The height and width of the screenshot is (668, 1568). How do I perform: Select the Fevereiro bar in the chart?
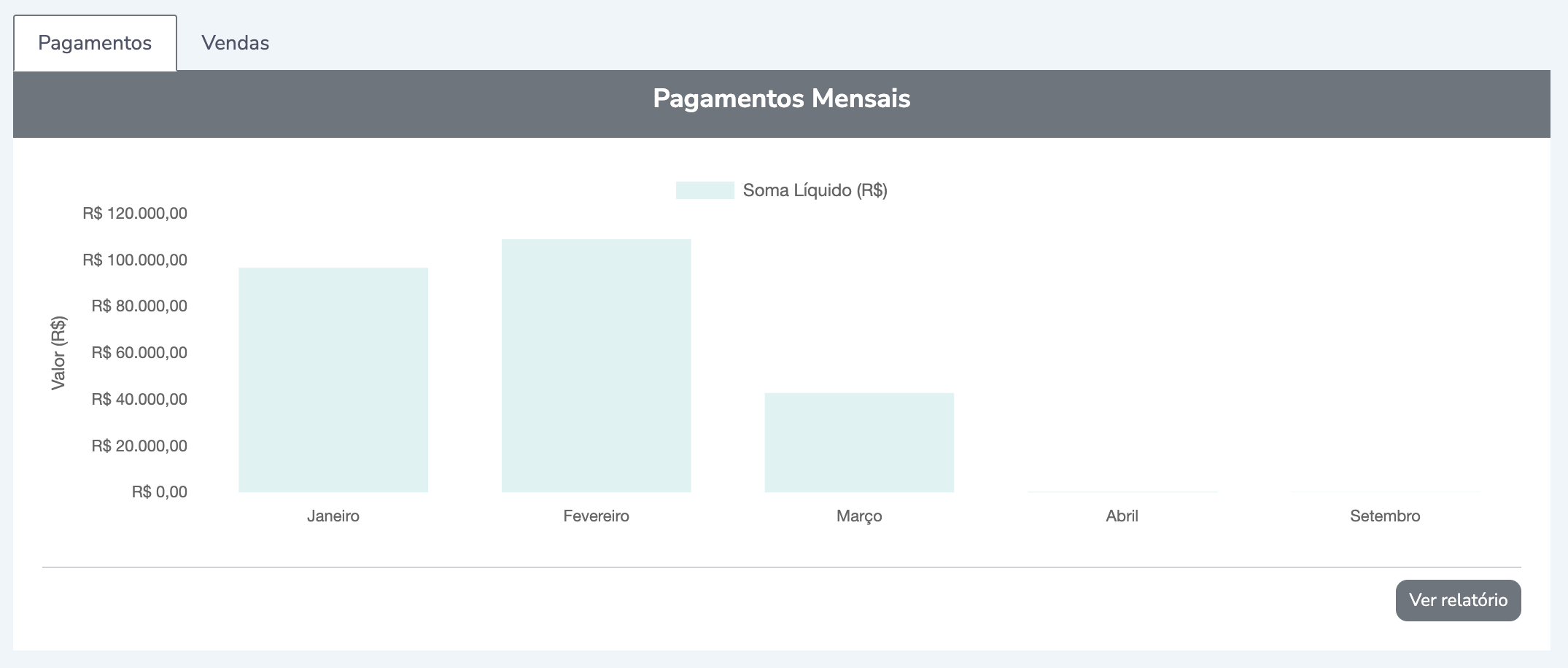pos(596,365)
